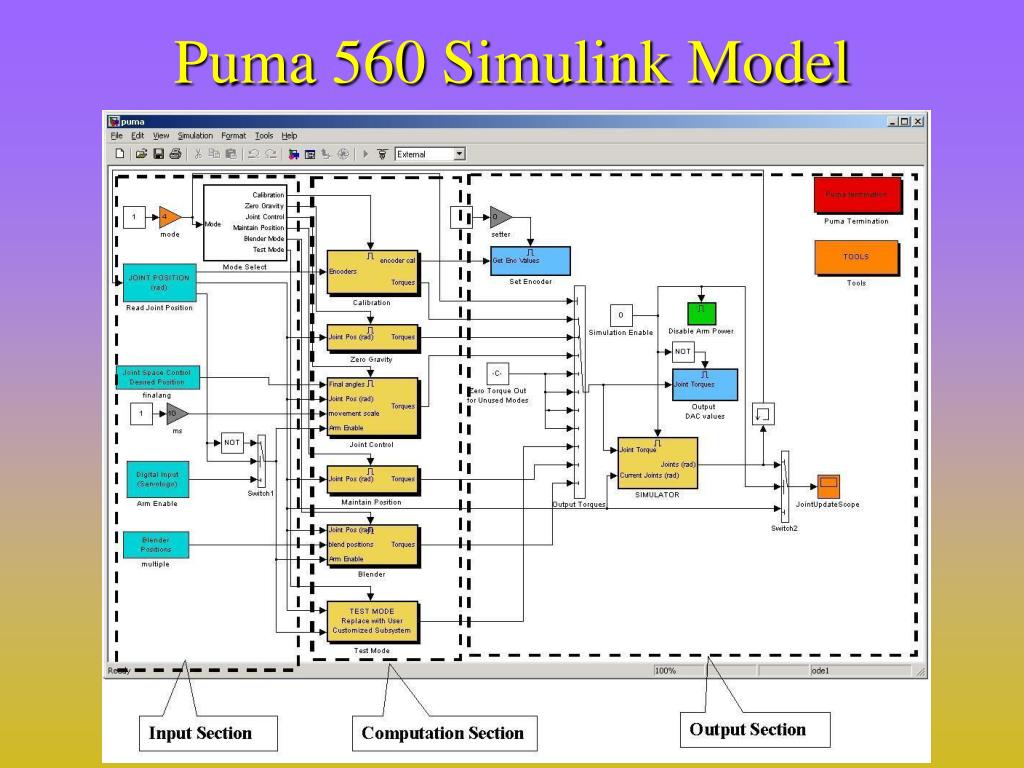Open the Model Explorer toolbar icon
1024x768 pixels.
(310, 154)
